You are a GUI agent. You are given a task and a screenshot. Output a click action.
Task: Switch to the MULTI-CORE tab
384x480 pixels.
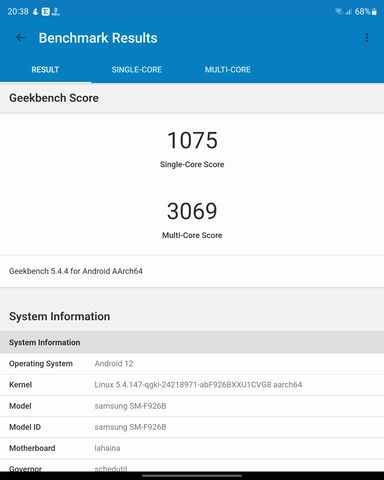pyautogui.click(x=228, y=69)
